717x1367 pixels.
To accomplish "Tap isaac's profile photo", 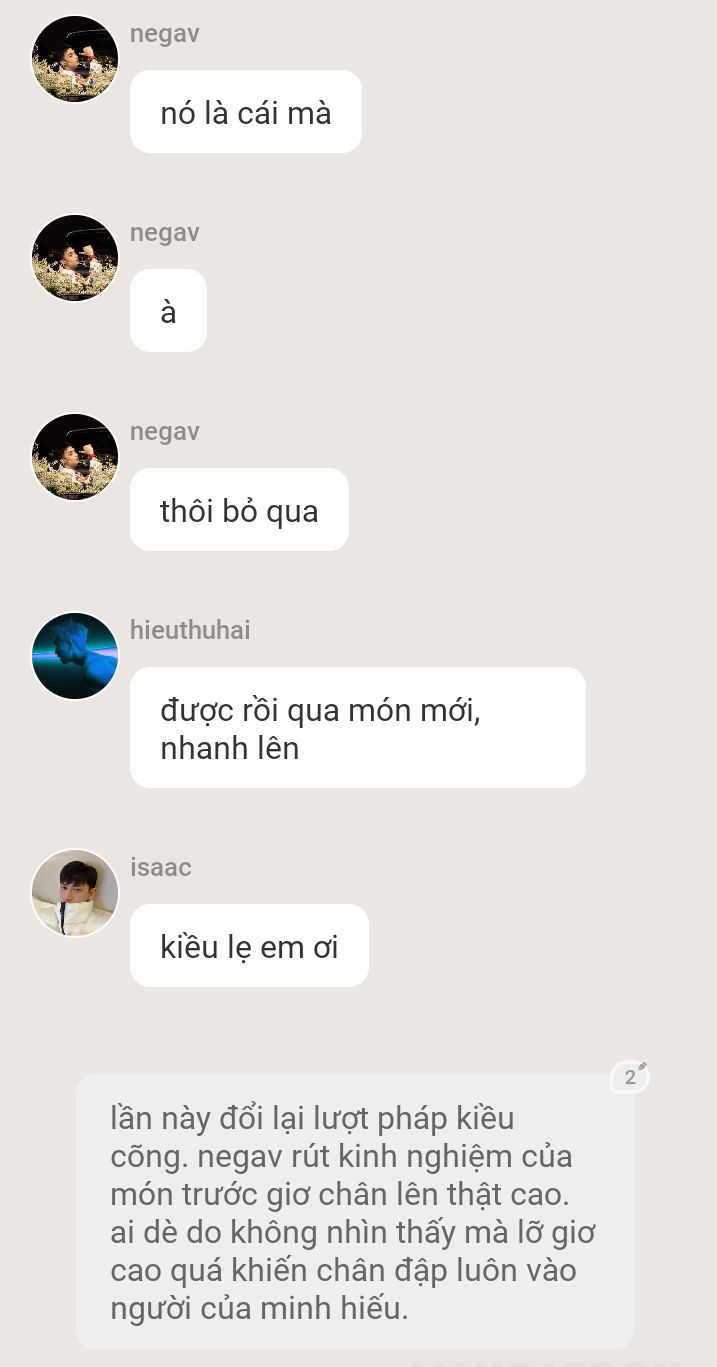I will coord(75,893).
